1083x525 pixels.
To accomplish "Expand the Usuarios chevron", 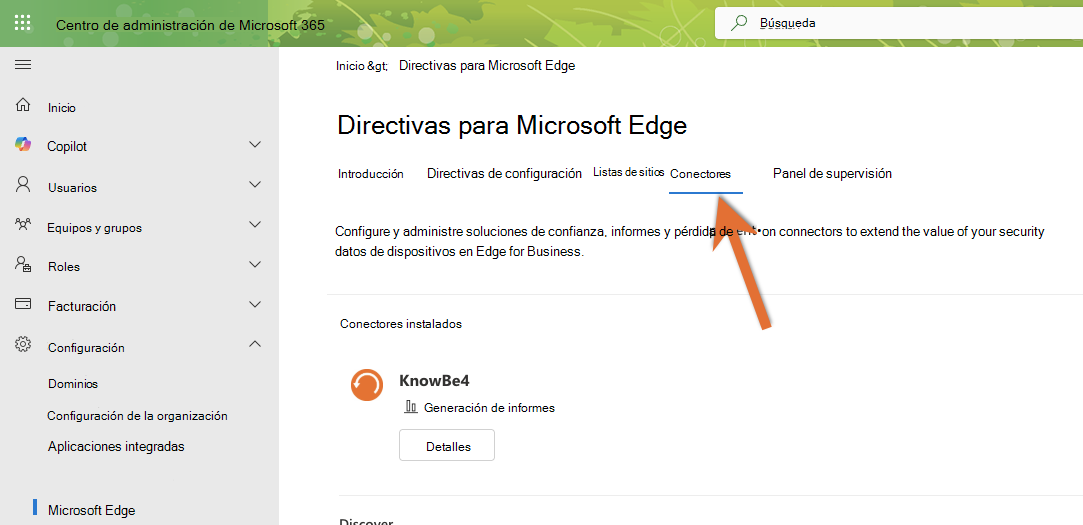I will click(255, 185).
